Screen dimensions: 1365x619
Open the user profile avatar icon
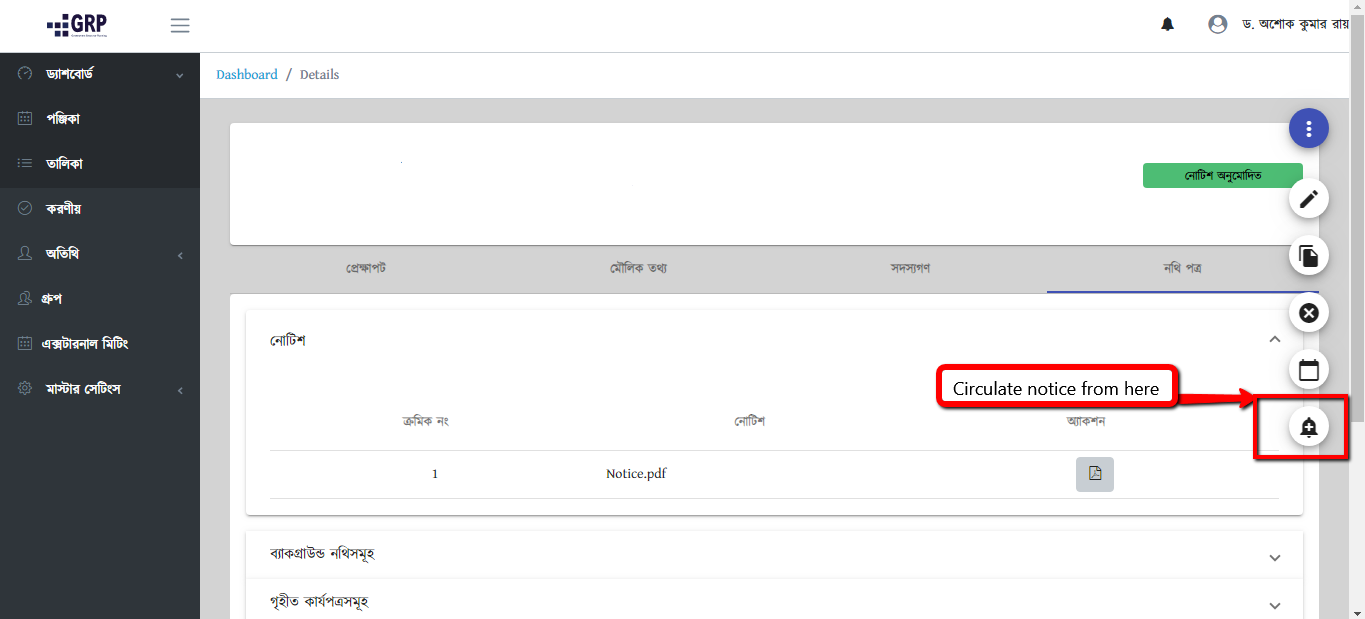pyautogui.click(x=1217, y=24)
